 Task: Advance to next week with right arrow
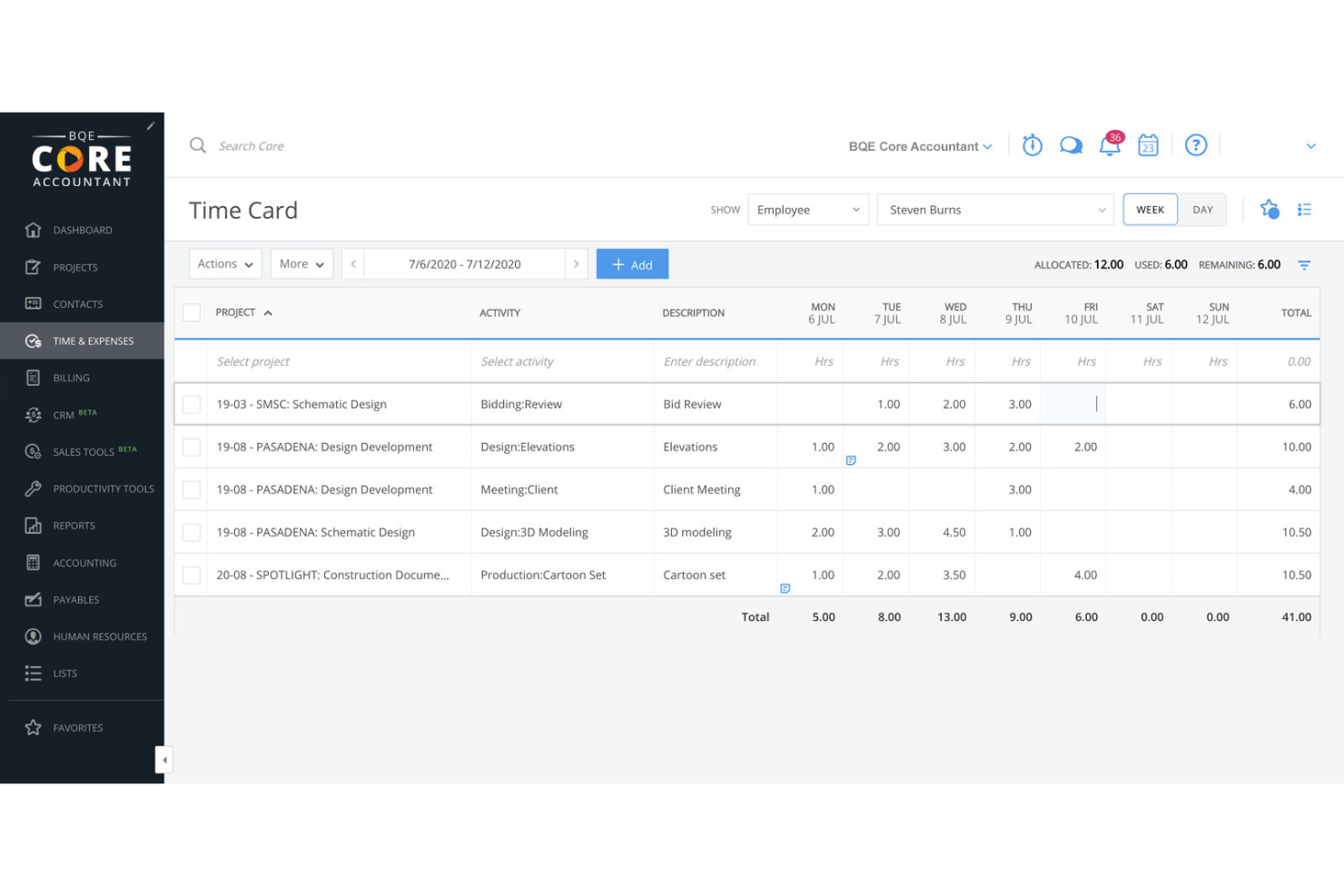coord(577,263)
